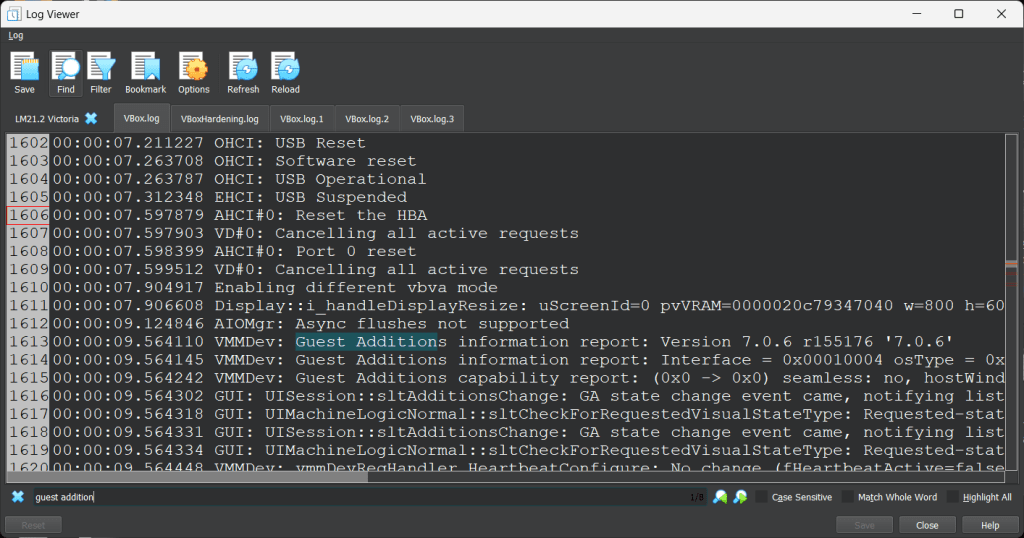Click the Reload toolbar icon
The width and height of the screenshot is (1024, 538).
tap(286, 73)
